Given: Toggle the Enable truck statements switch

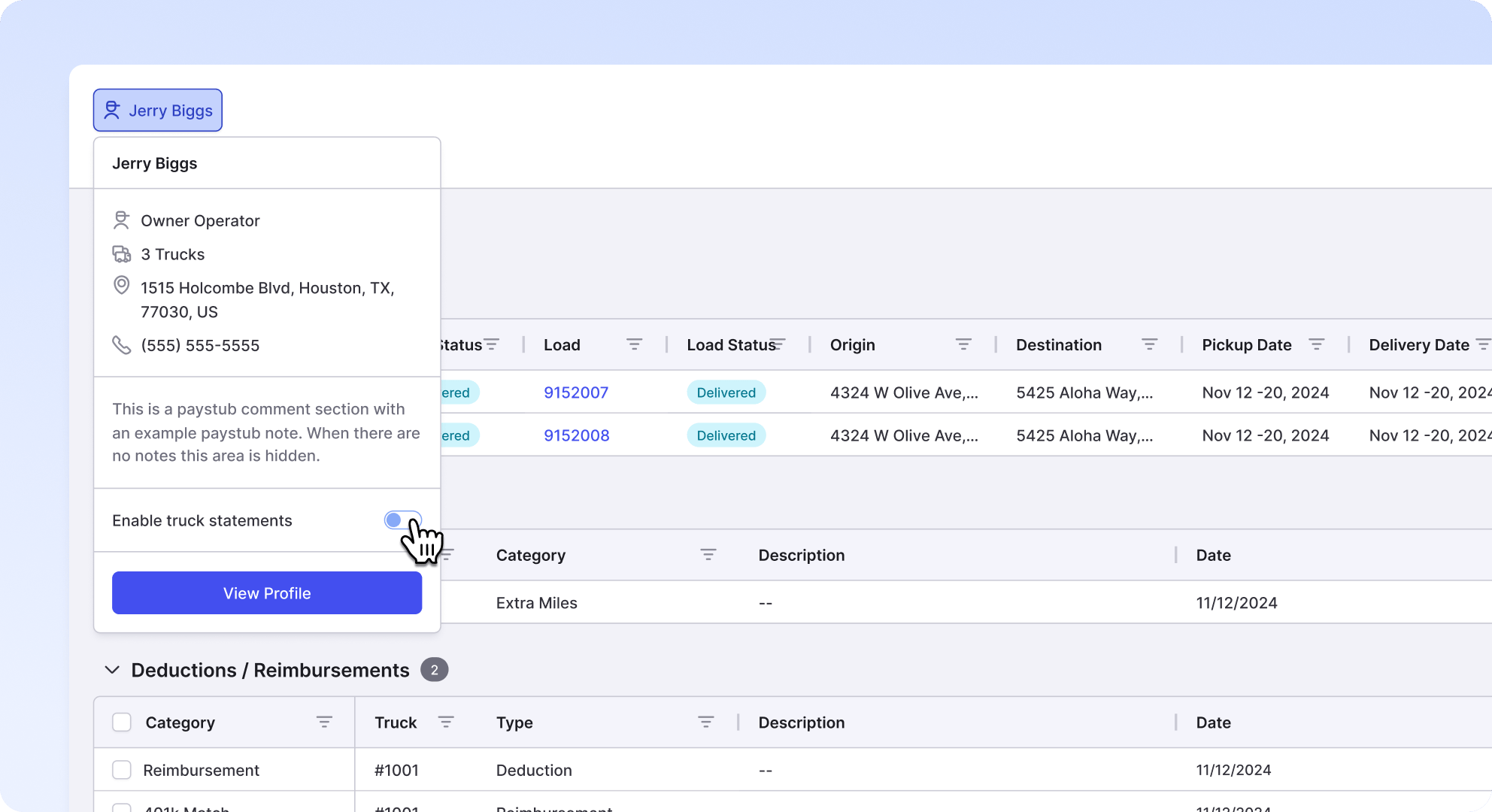Looking at the screenshot, I should pyautogui.click(x=403, y=520).
